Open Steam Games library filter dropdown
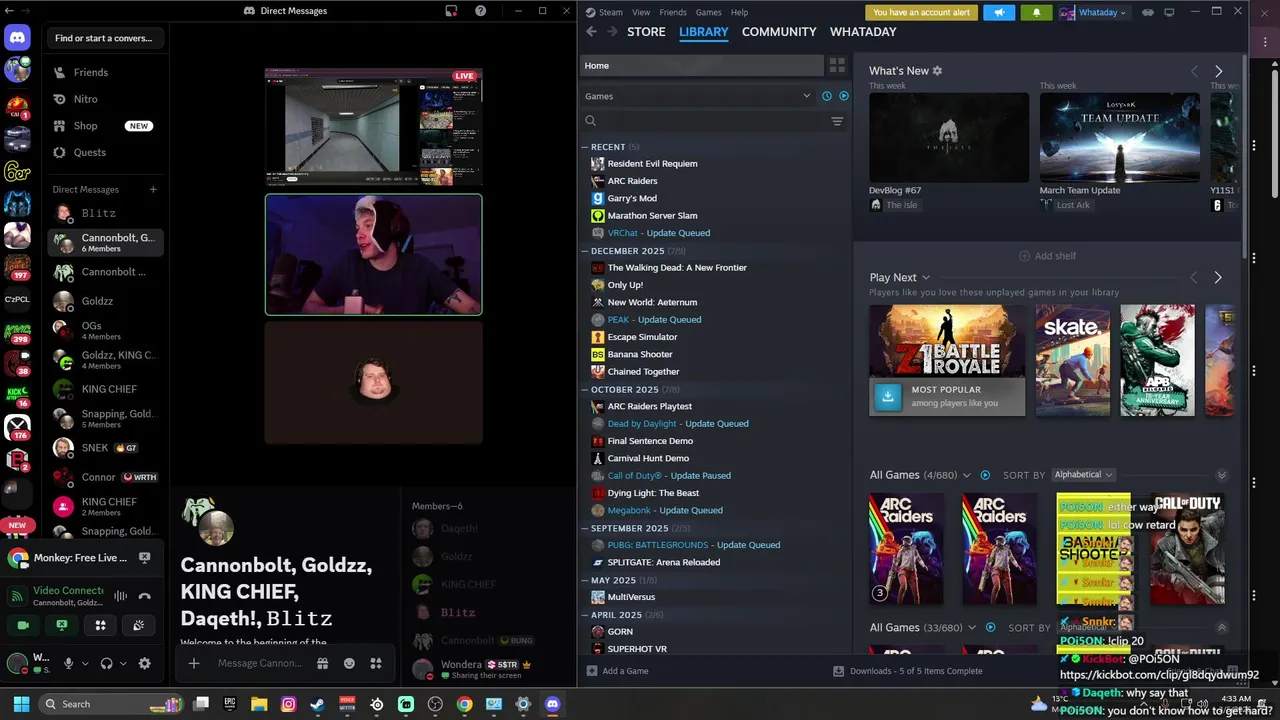The width and height of the screenshot is (1280, 720). coord(698,96)
